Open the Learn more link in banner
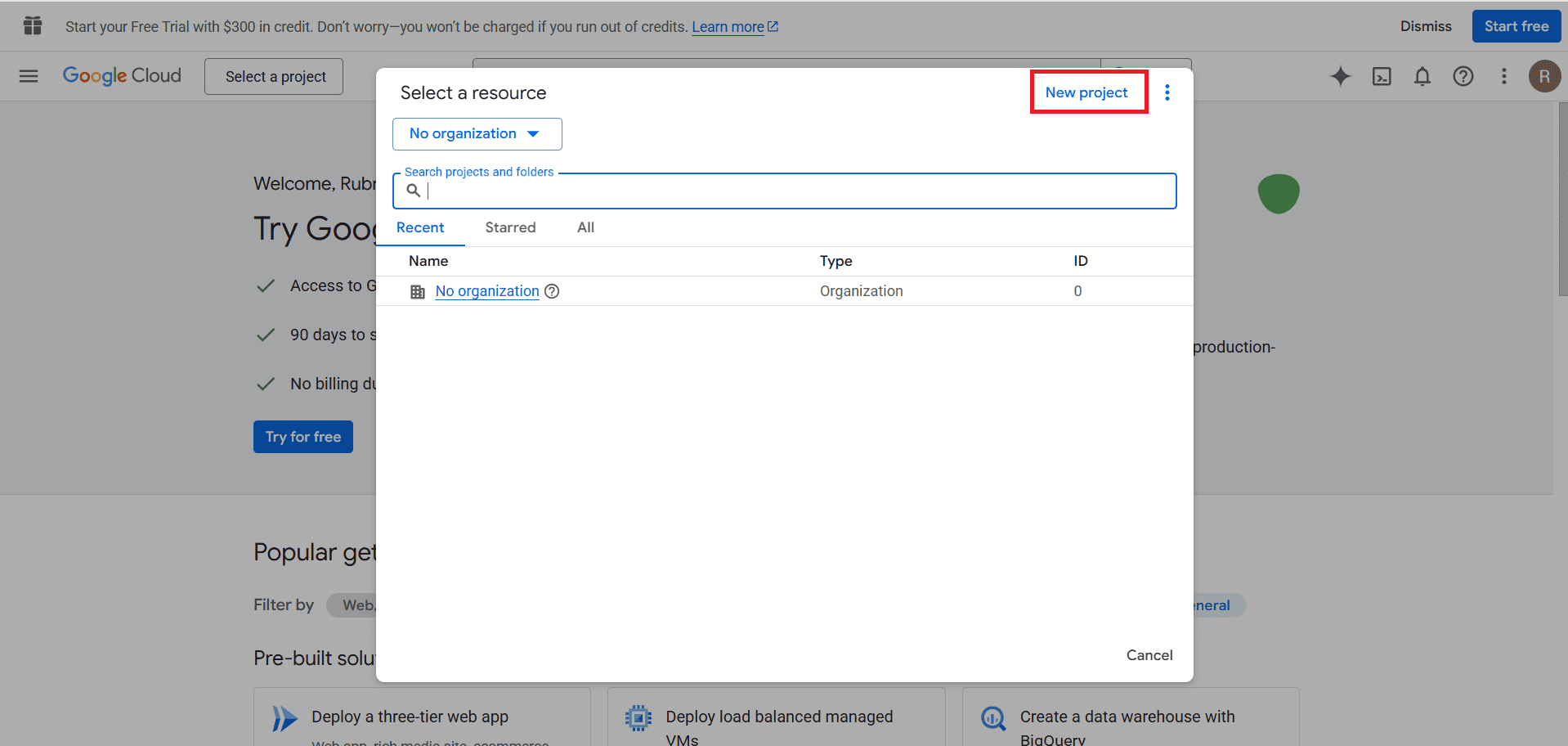Image resolution: width=1568 pixels, height=746 pixels. click(x=735, y=27)
